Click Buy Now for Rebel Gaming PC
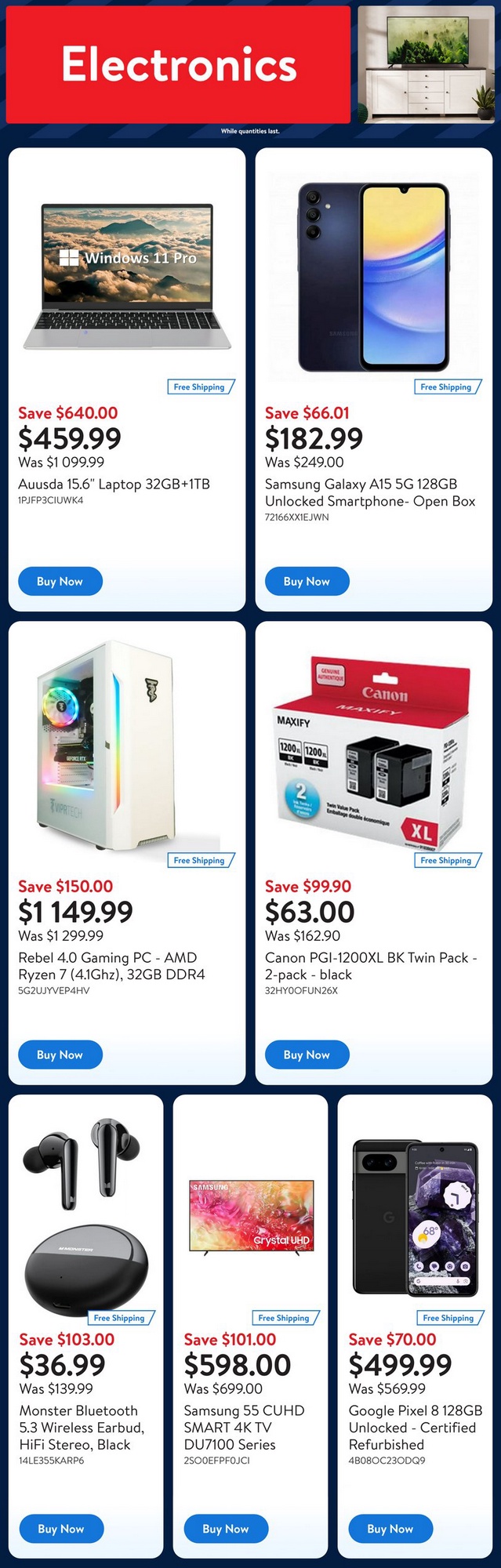The image size is (501, 1568). pyautogui.click(x=60, y=1054)
